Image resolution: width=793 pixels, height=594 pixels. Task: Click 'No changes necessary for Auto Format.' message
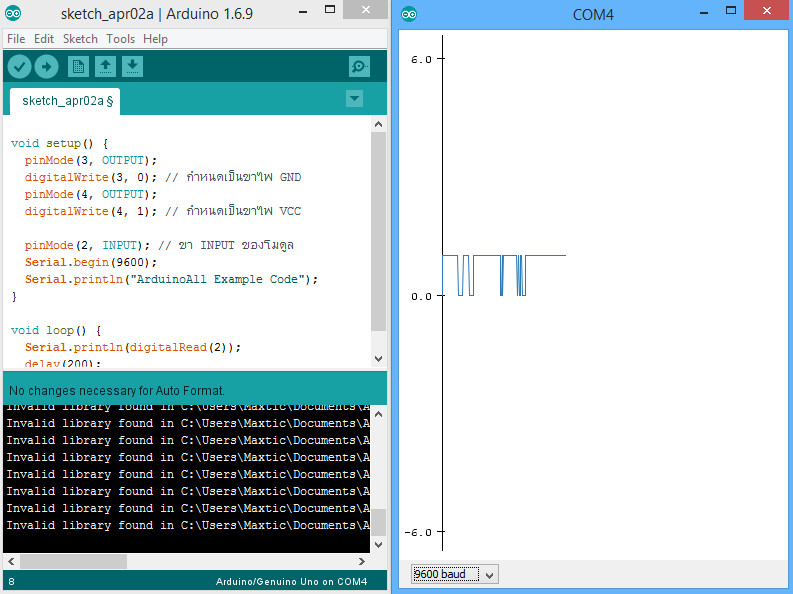tap(117, 391)
